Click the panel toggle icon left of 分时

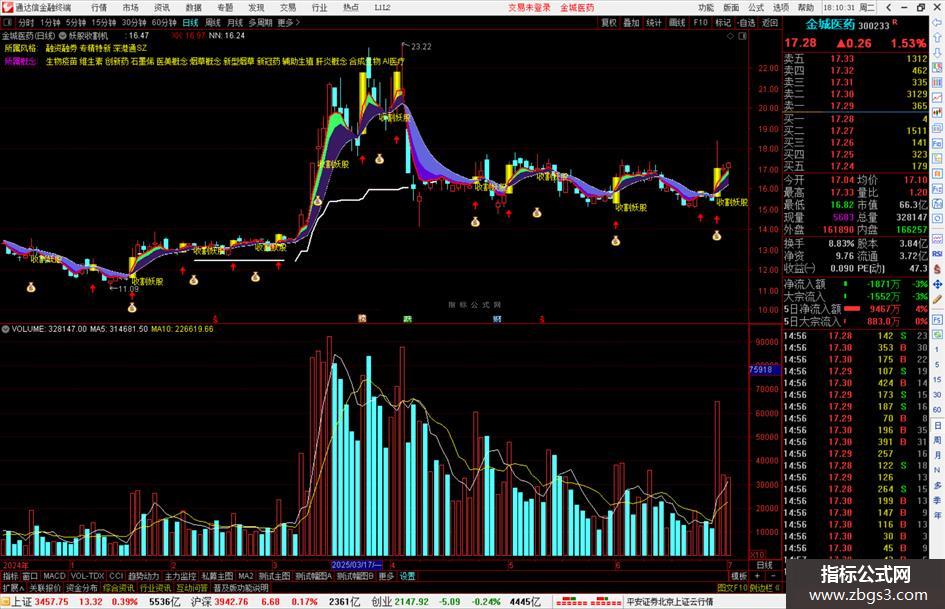[7, 23]
